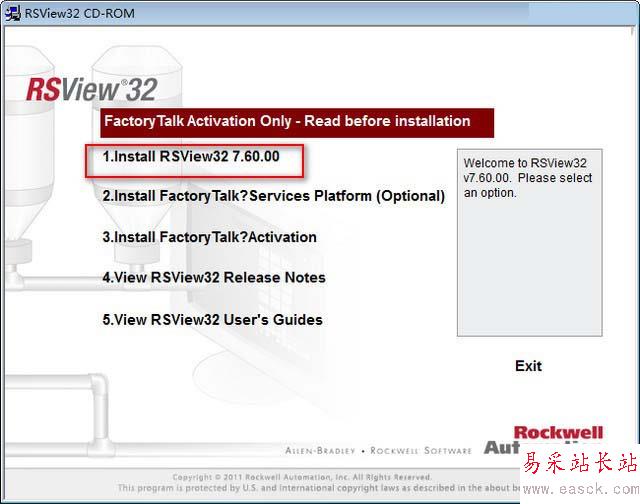Select Install RSView32 7.60.00 option

(x=191, y=157)
